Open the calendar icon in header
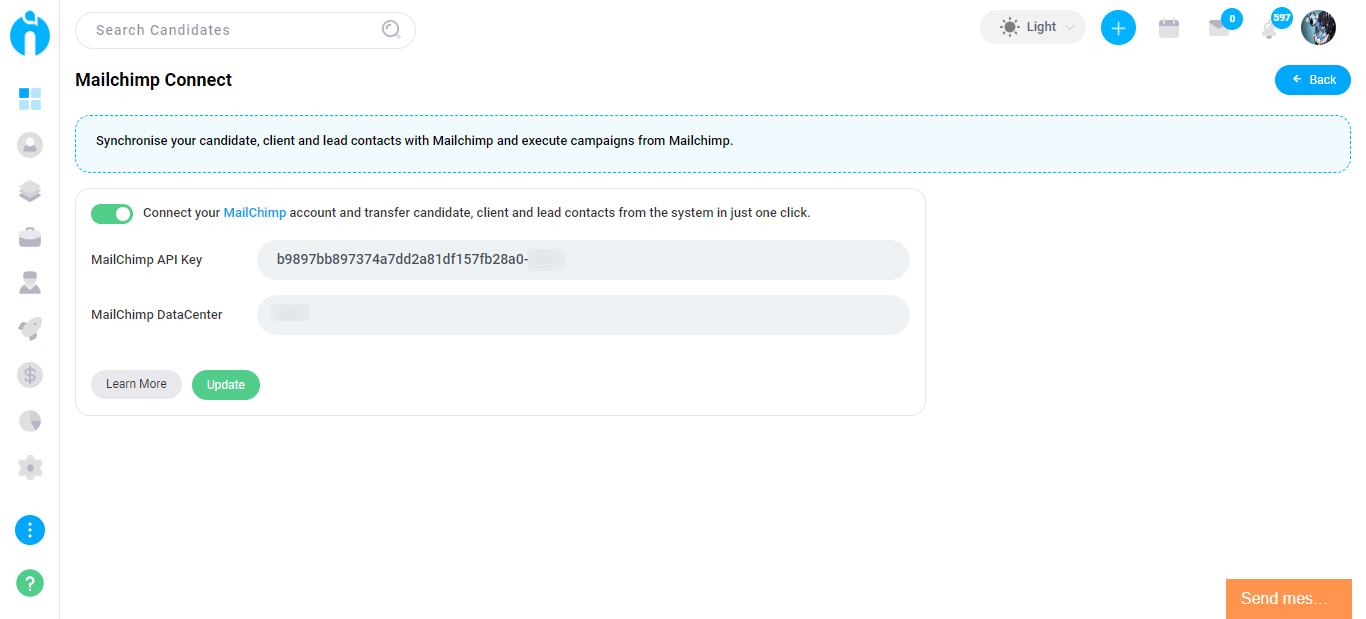The width and height of the screenshot is (1366, 619). point(1168,28)
